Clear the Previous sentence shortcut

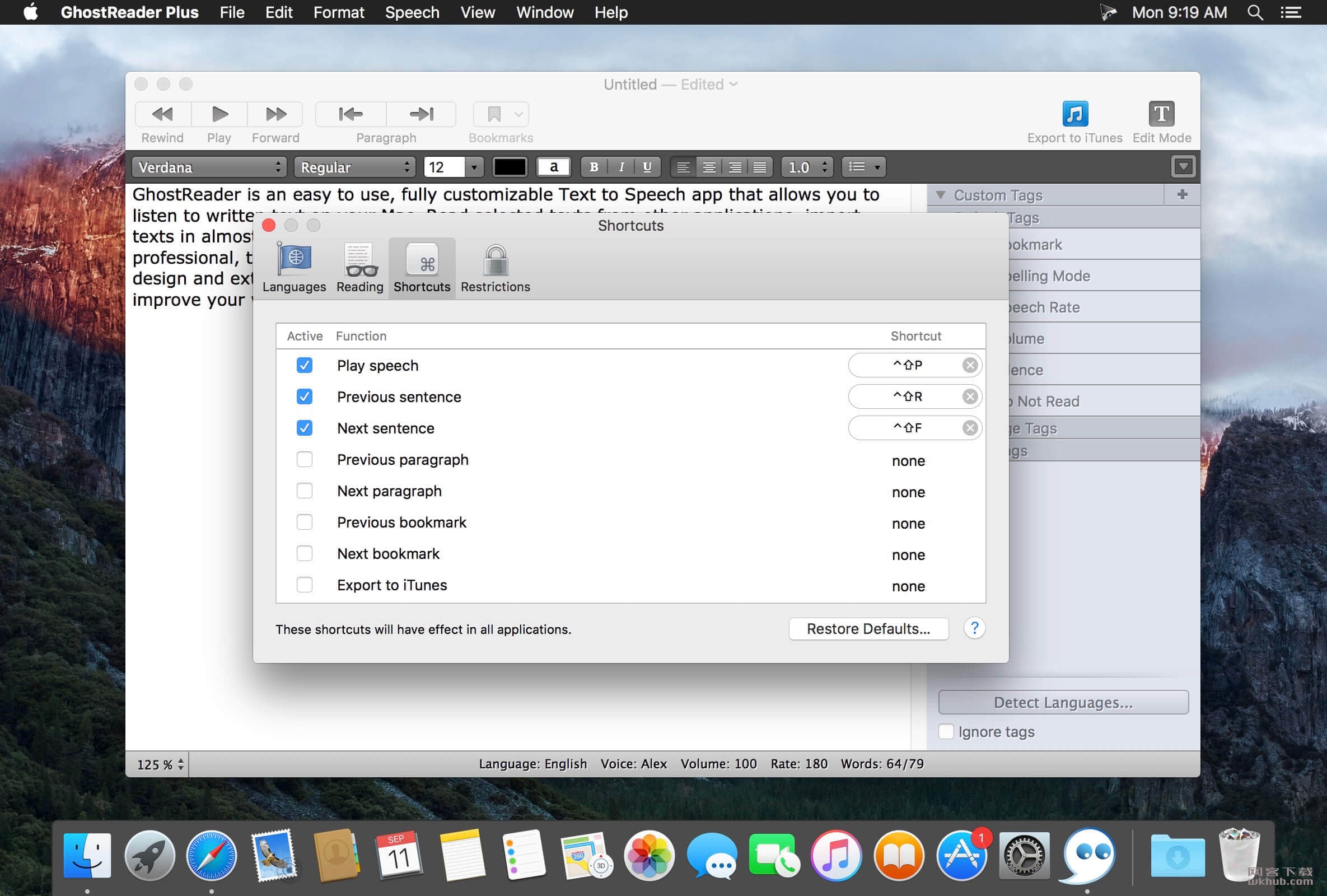coord(970,396)
